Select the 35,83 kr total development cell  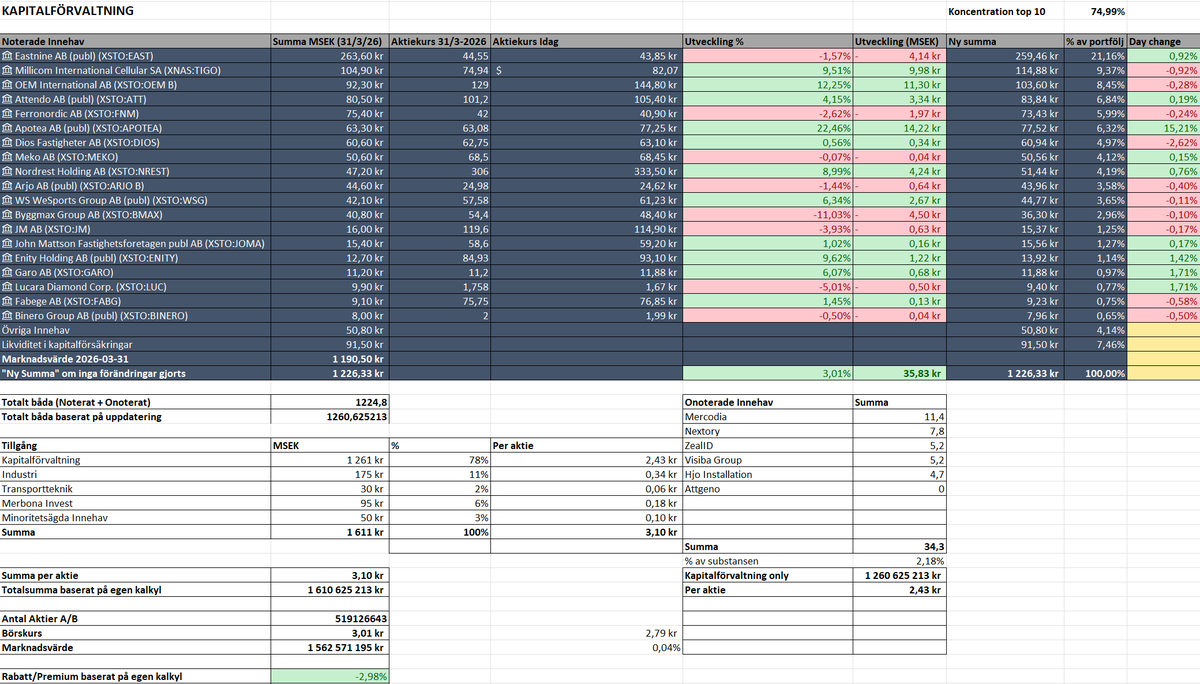(899, 373)
